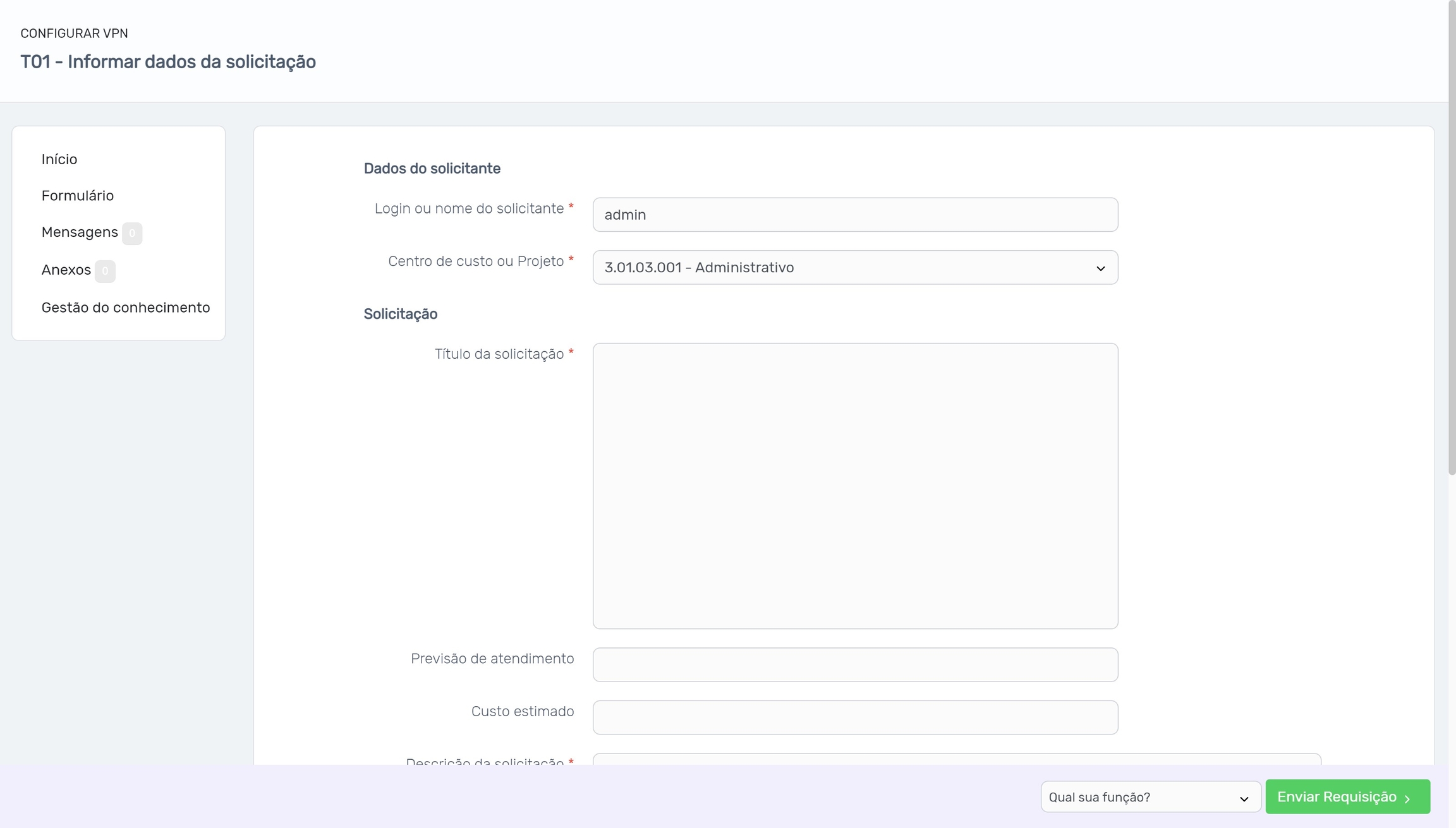Viewport: 1456px width, 828px height.
Task: Open the Início sidebar item
Action: (59, 159)
